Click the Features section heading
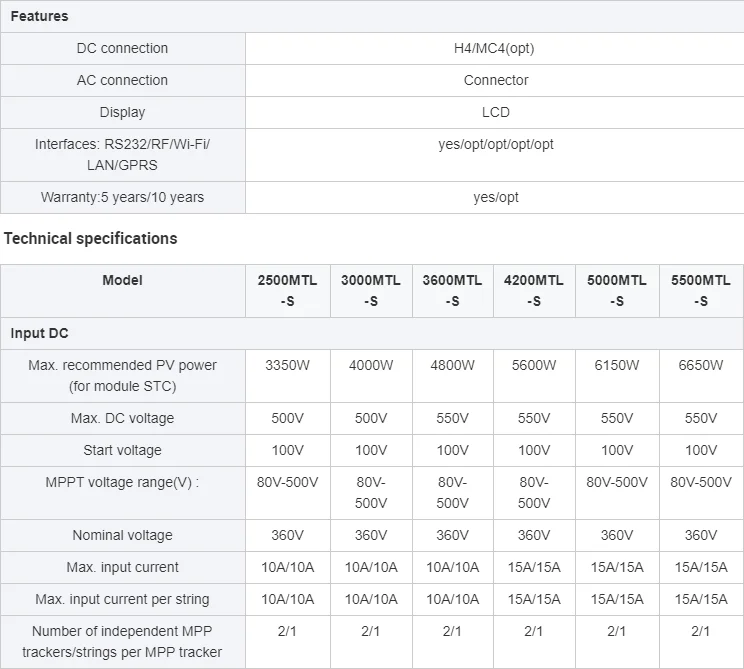Viewport: 744px width, 669px height. pos(39,16)
